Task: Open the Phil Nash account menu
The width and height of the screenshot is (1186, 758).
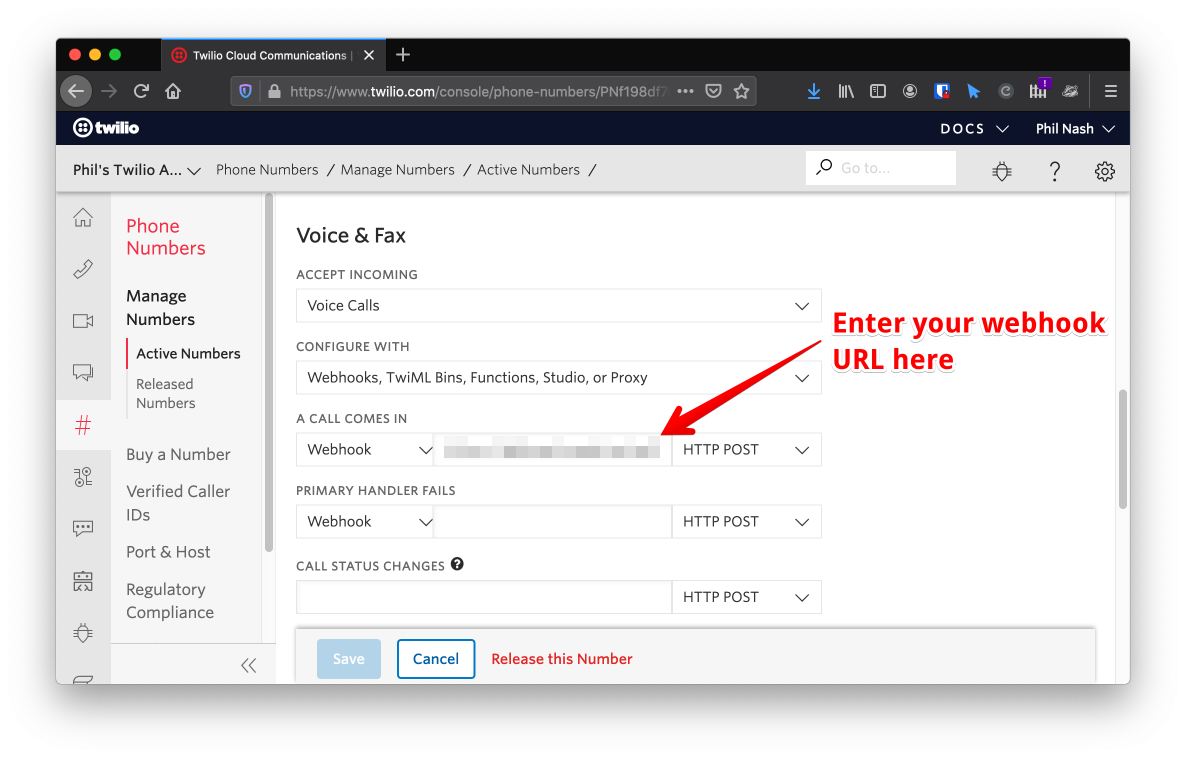Action: pos(1075,129)
